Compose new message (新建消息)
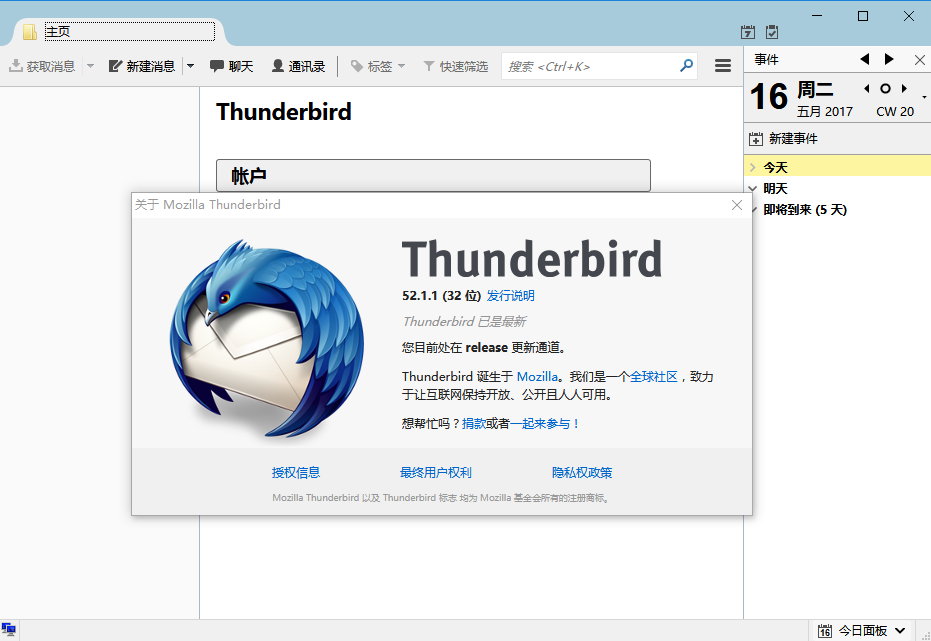 (141, 66)
